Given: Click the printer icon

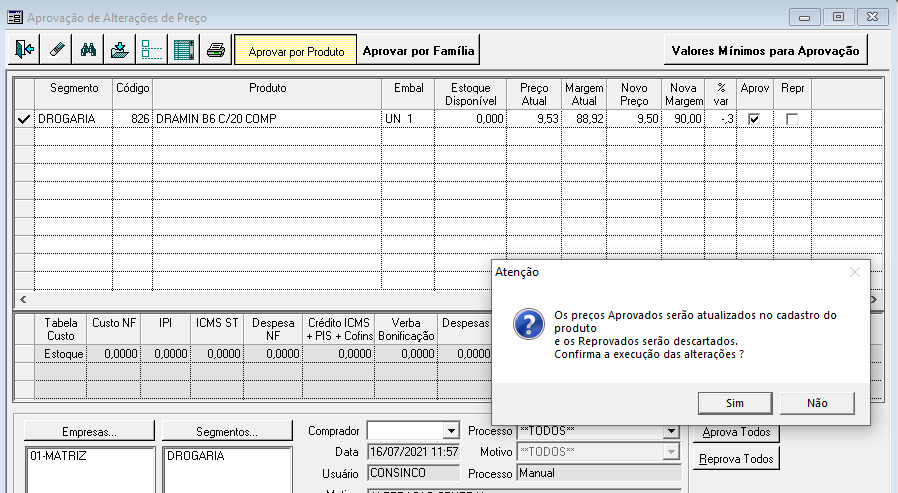Looking at the screenshot, I should 216,50.
